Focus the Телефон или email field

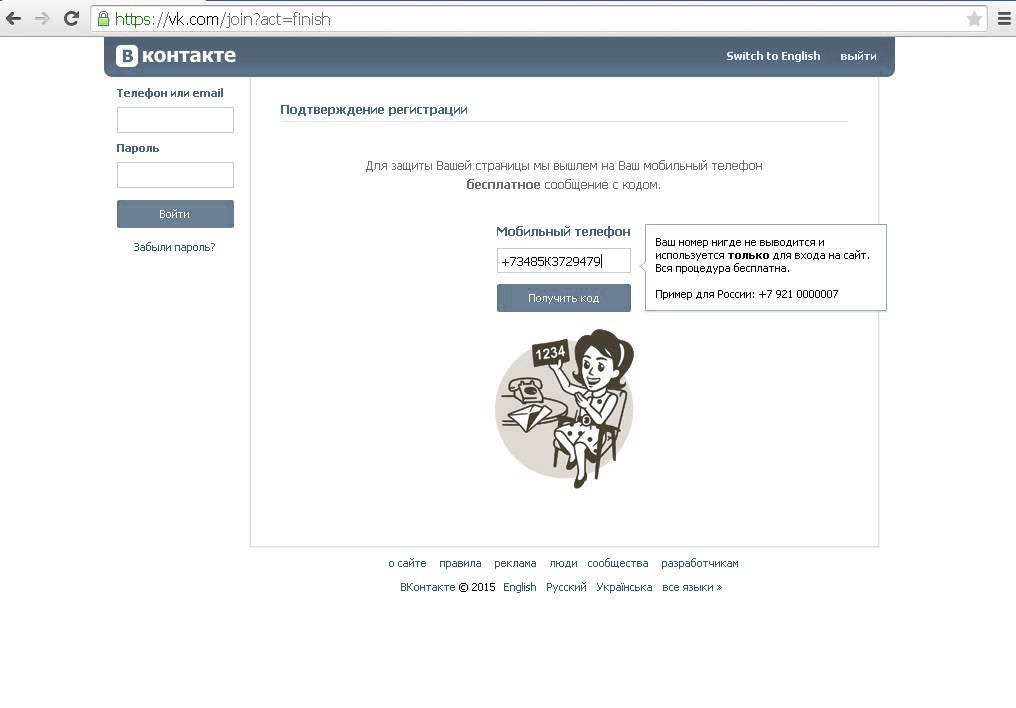(175, 120)
